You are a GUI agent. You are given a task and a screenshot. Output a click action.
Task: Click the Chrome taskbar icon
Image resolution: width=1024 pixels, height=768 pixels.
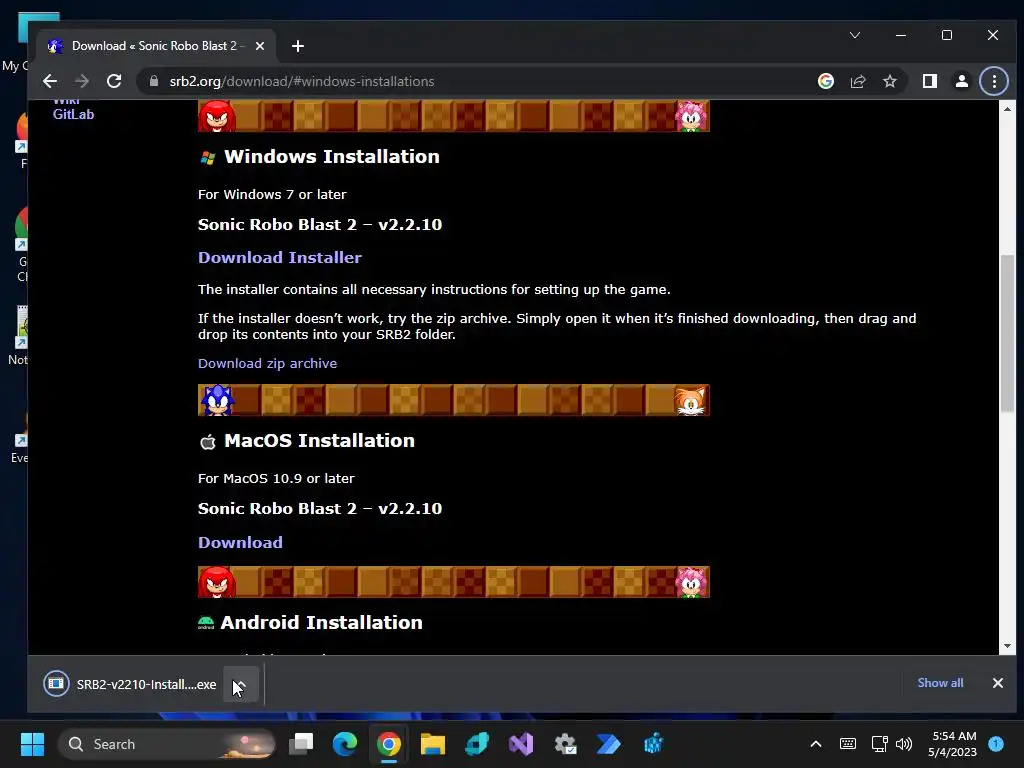tap(389, 744)
